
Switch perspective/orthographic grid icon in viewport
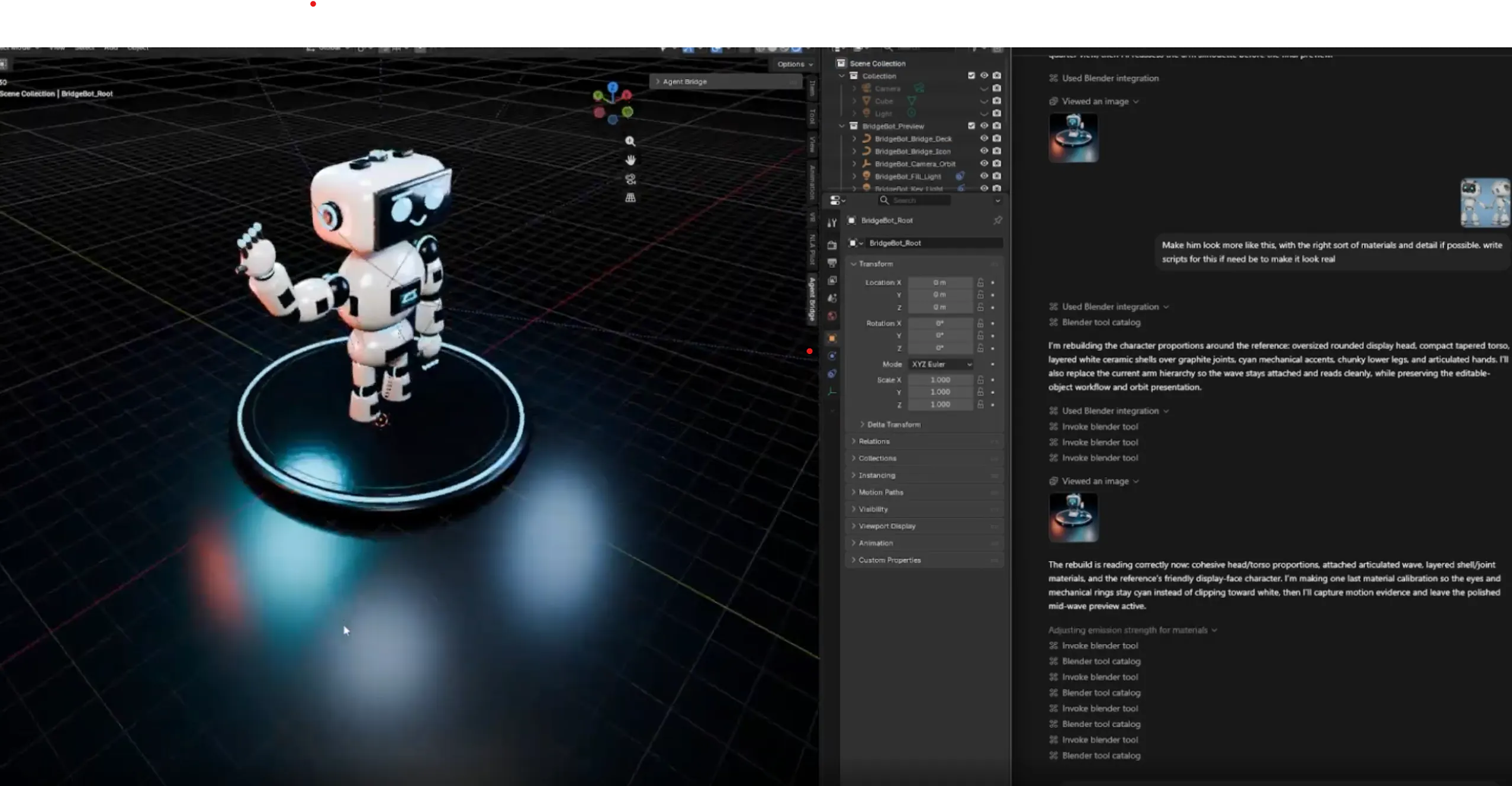630,198
